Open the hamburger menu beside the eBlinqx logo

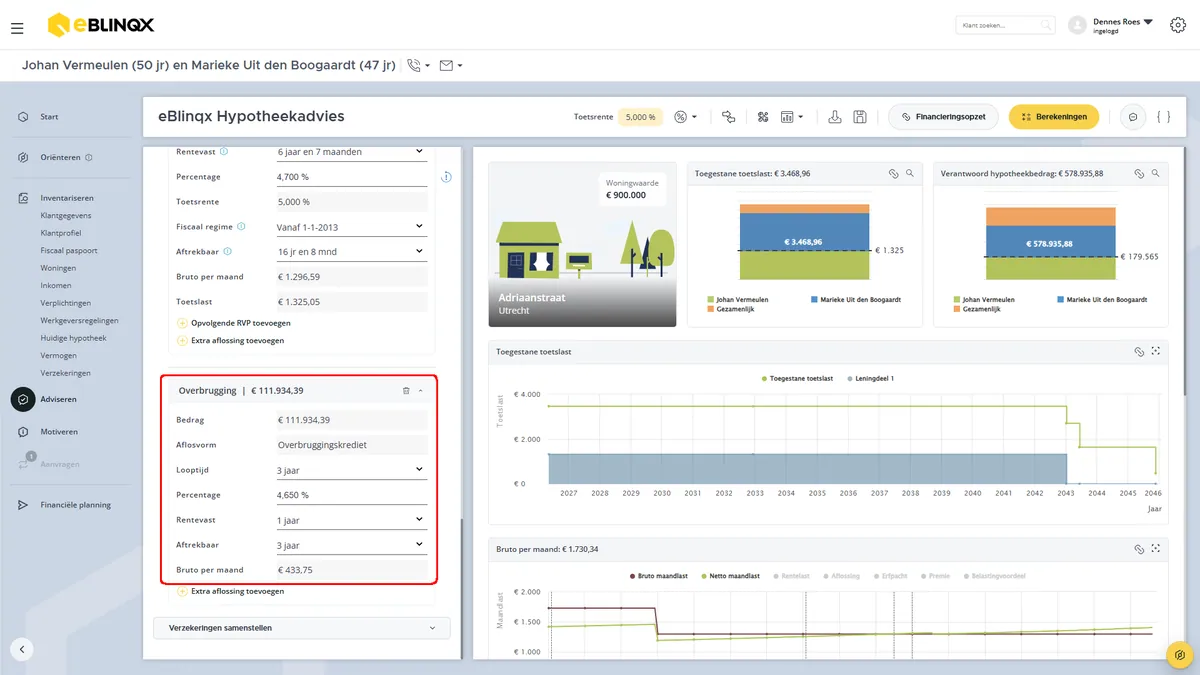click(x=17, y=28)
